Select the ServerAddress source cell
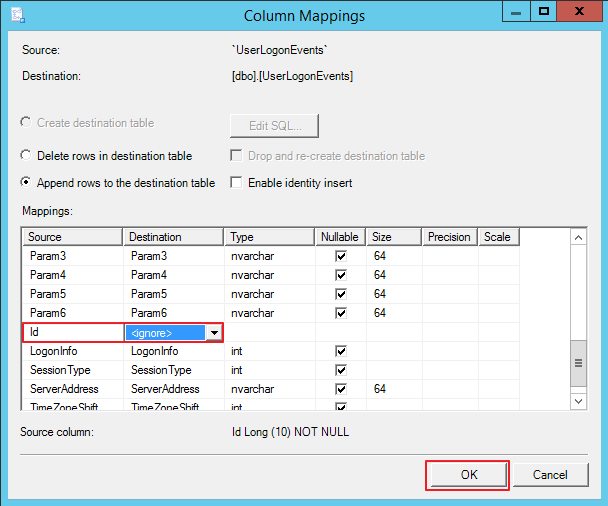Screen dimensions: 608x506 (x=73, y=389)
